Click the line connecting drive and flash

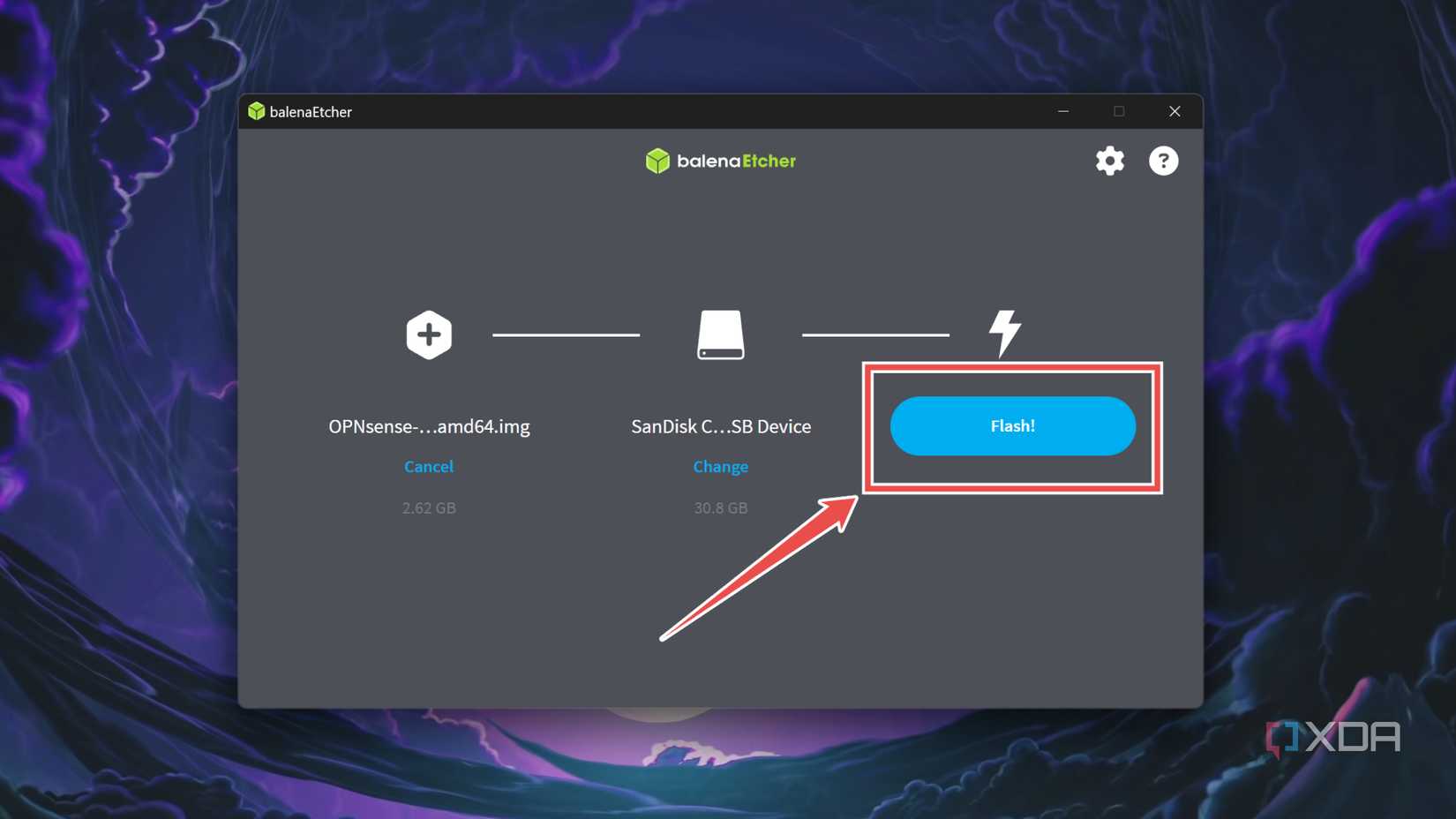(x=875, y=334)
